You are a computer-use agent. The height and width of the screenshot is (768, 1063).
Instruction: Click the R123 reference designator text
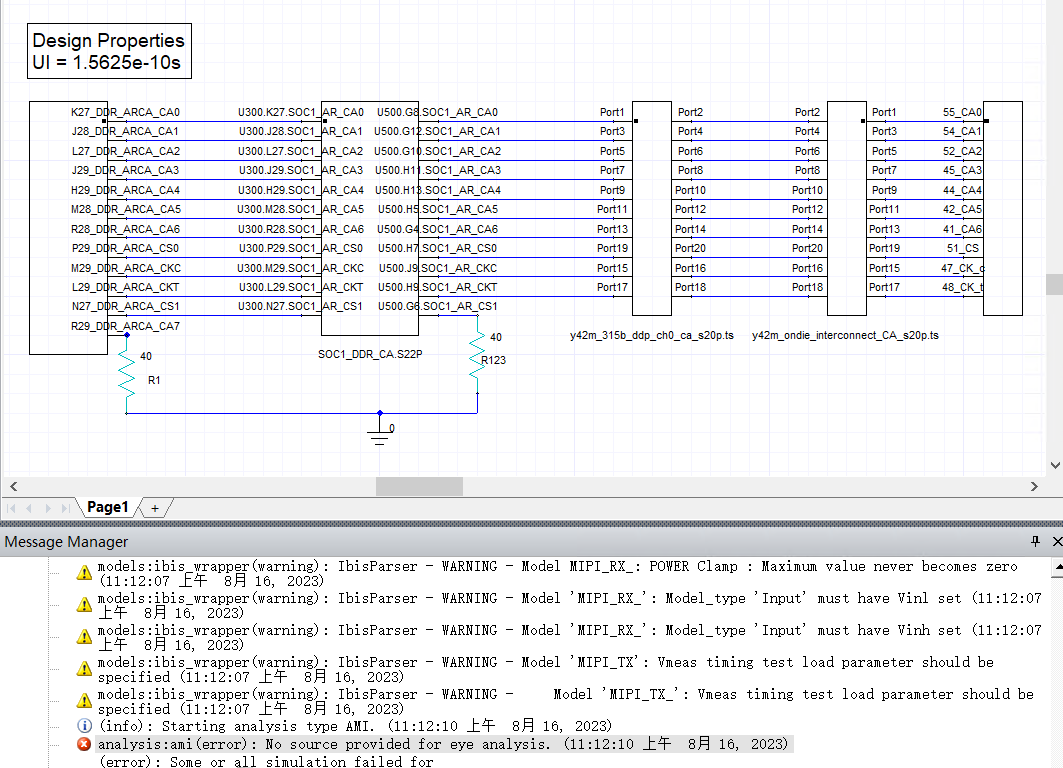tap(494, 360)
